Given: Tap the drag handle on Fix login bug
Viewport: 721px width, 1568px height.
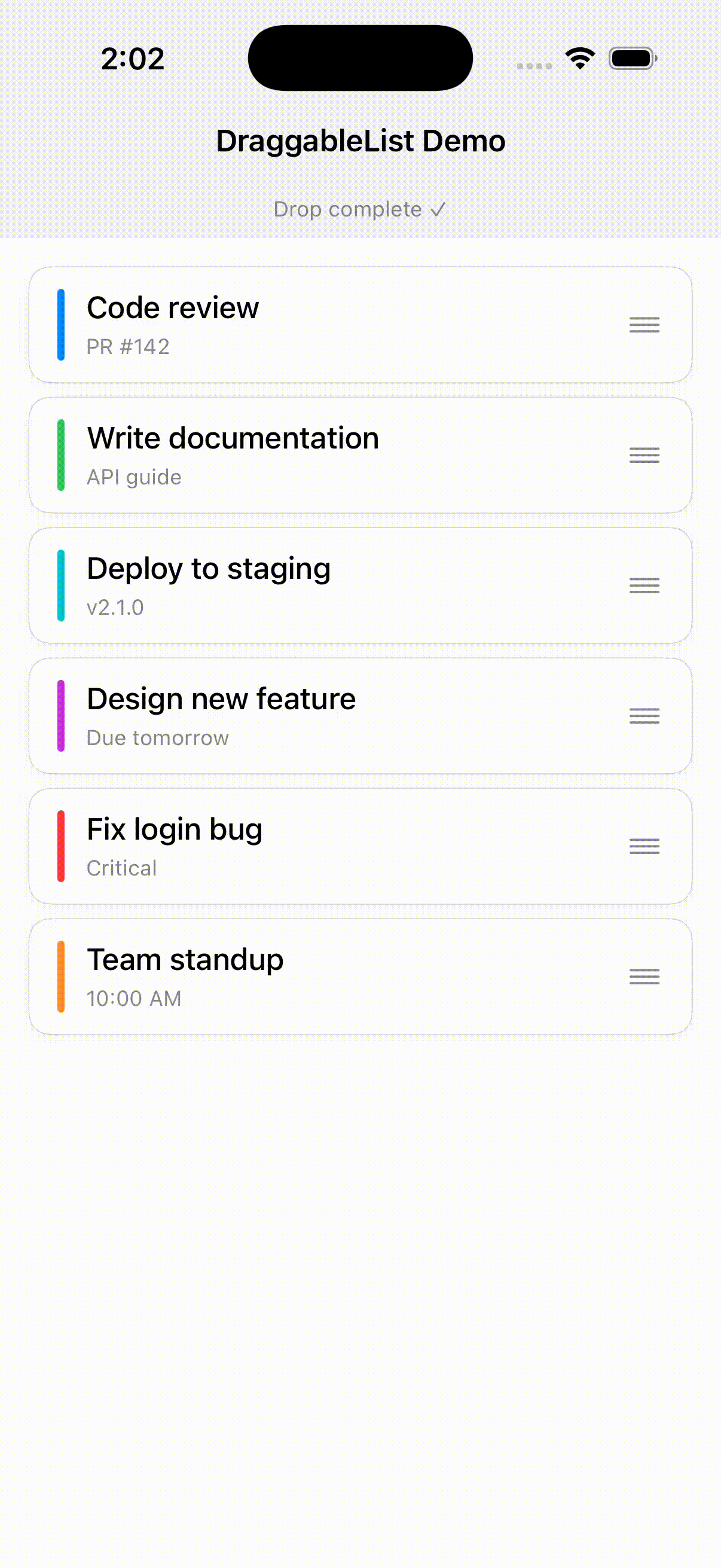Looking at the screenshot, I should (x=644, y=846).
